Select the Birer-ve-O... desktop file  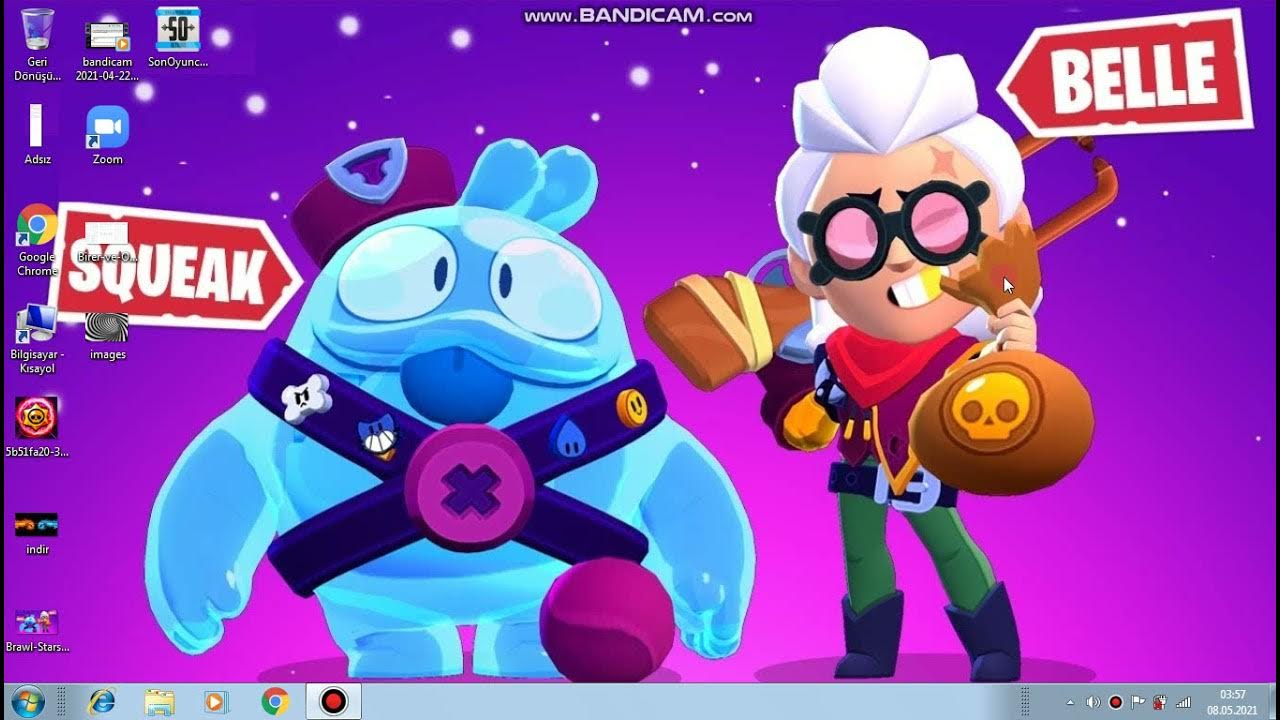pos(107,243)
